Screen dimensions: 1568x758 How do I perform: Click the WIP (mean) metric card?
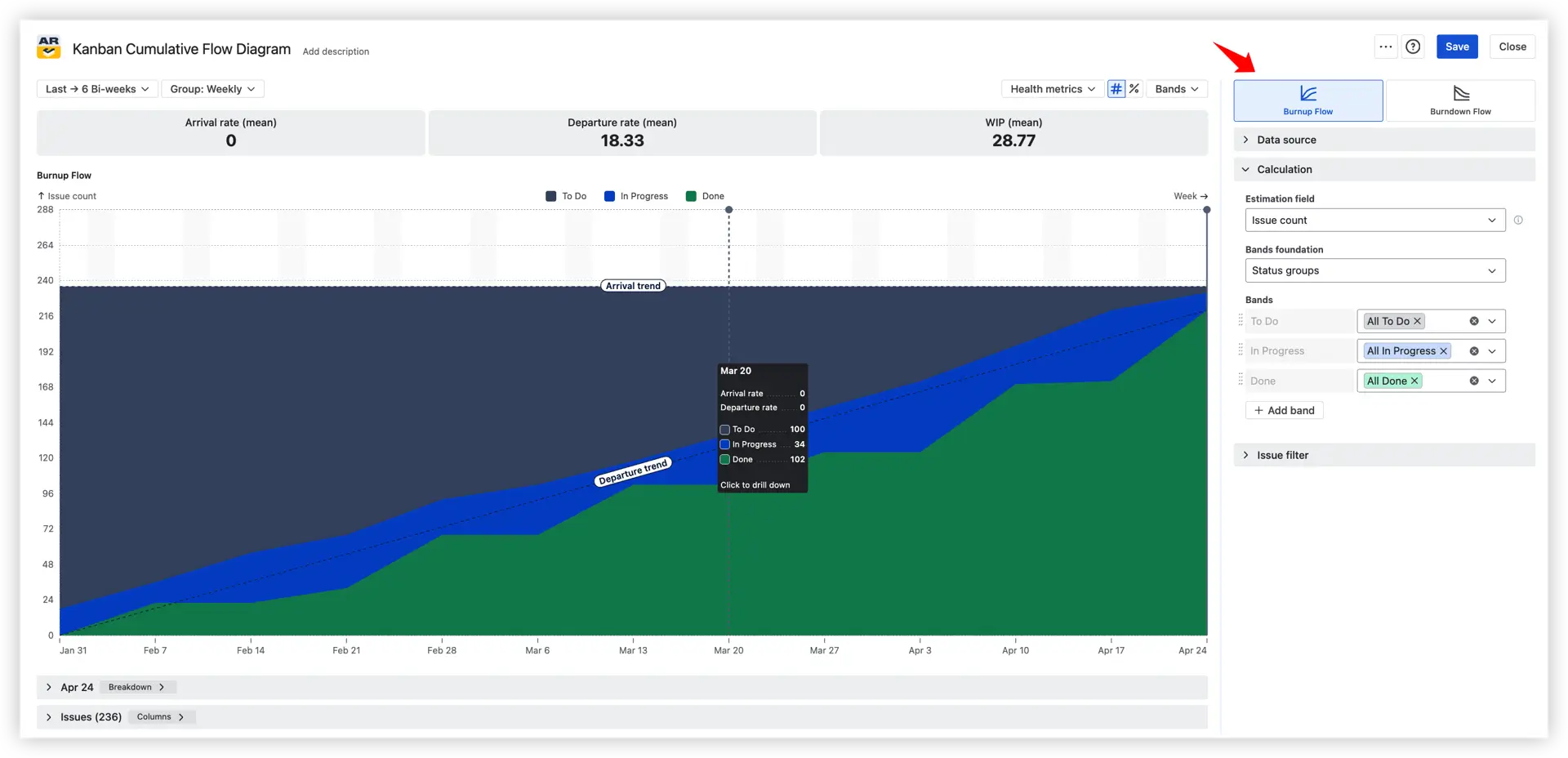point(1013,132)
